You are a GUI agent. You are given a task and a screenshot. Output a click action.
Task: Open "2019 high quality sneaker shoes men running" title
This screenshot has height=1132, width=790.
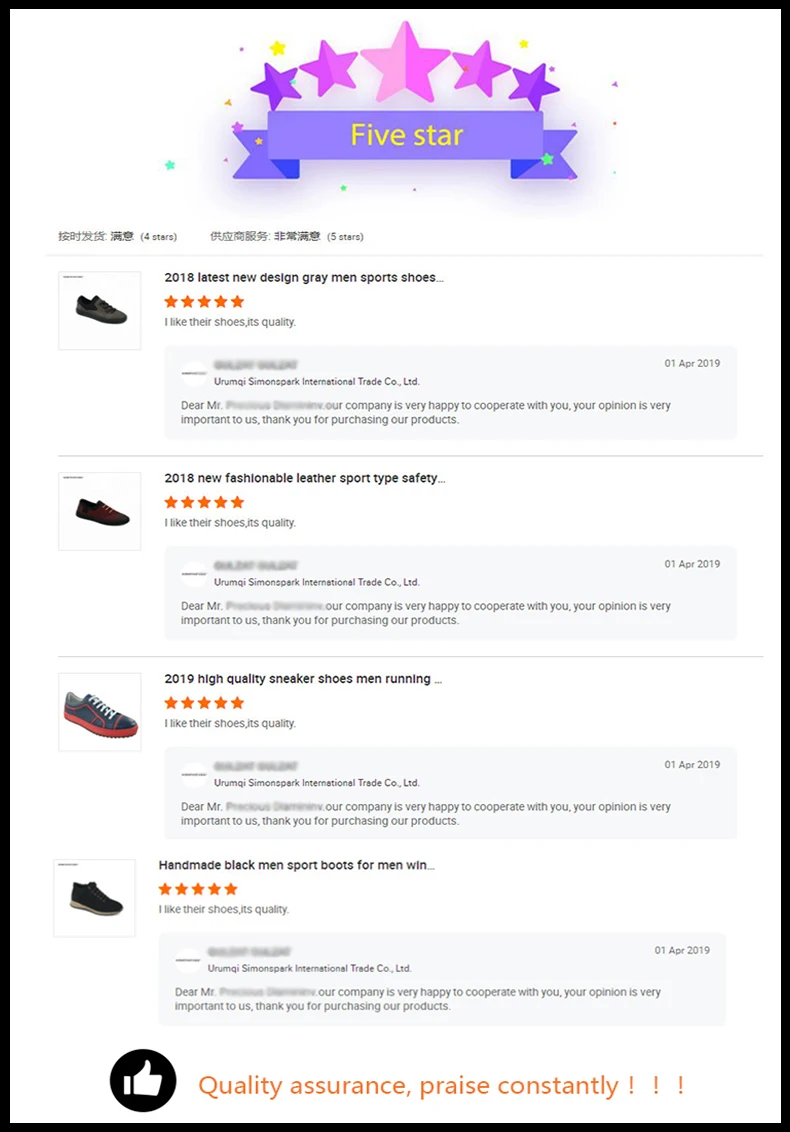coord(303,679)
